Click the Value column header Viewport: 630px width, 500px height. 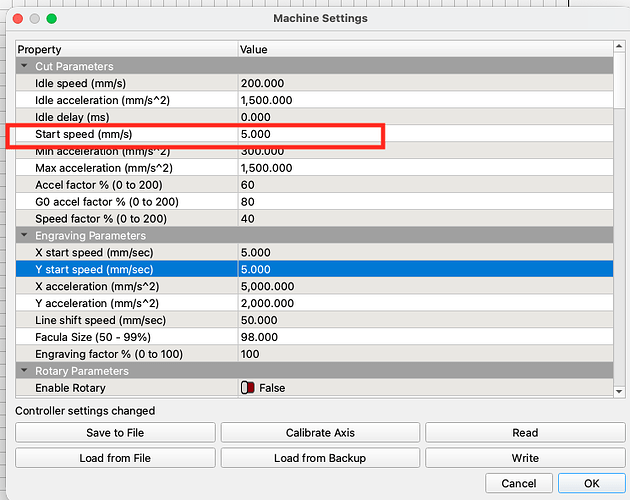click(420, 49)
